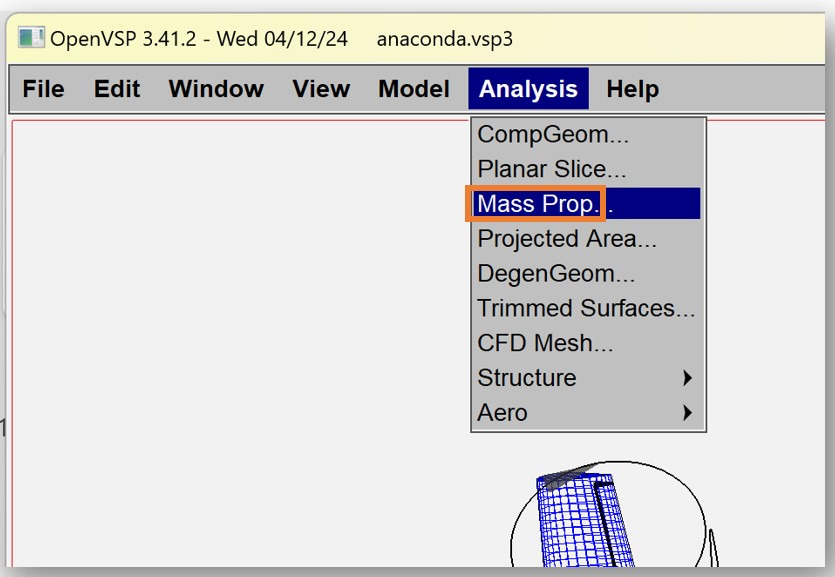The height and width of the screenshot is (577, 835).
Task: Choose CompGeom from the Analysis menu
Action: tap(553, 135)
